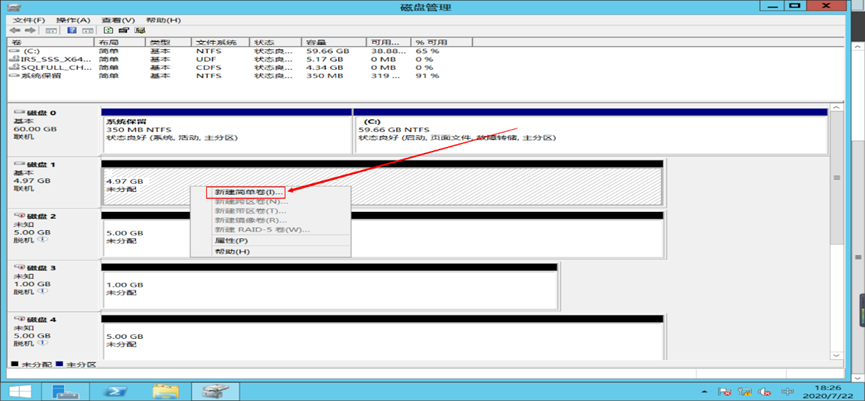The image size is (865, 401).
Task: Sort by the 类型 column header
Action: pyautogui.click(x=169, y=42)
